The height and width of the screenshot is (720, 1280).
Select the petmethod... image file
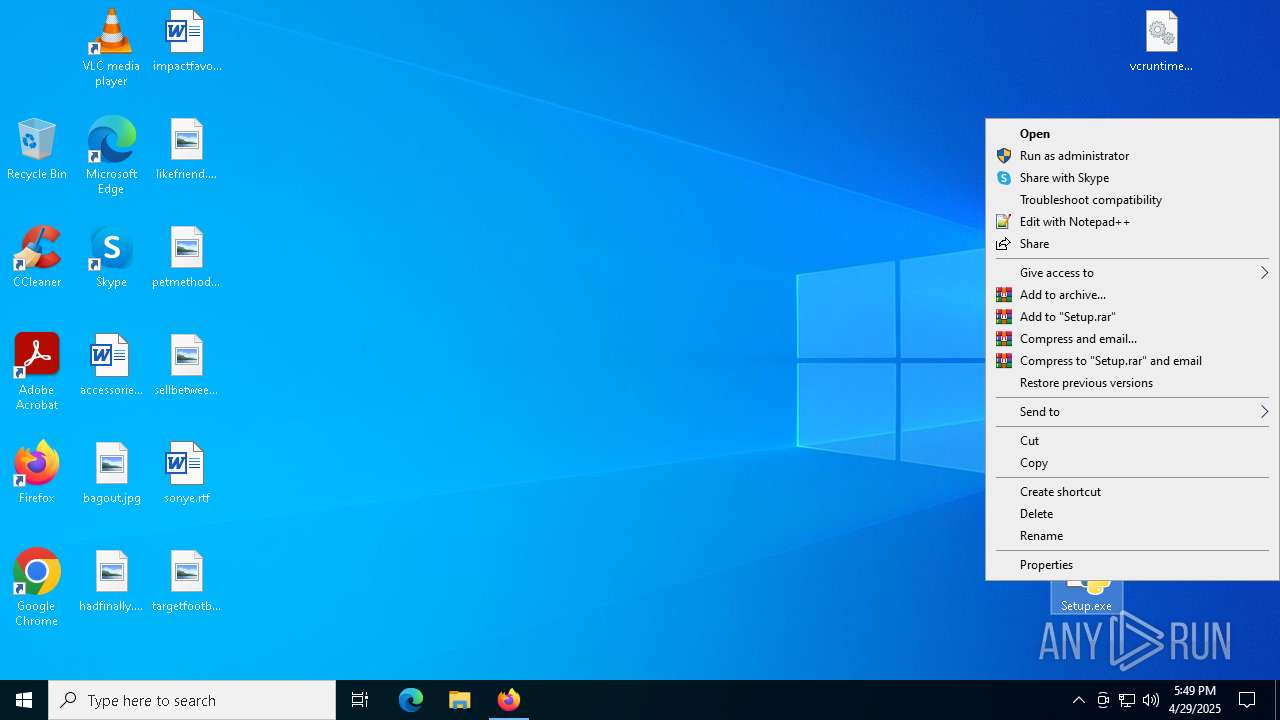(187, 257)
